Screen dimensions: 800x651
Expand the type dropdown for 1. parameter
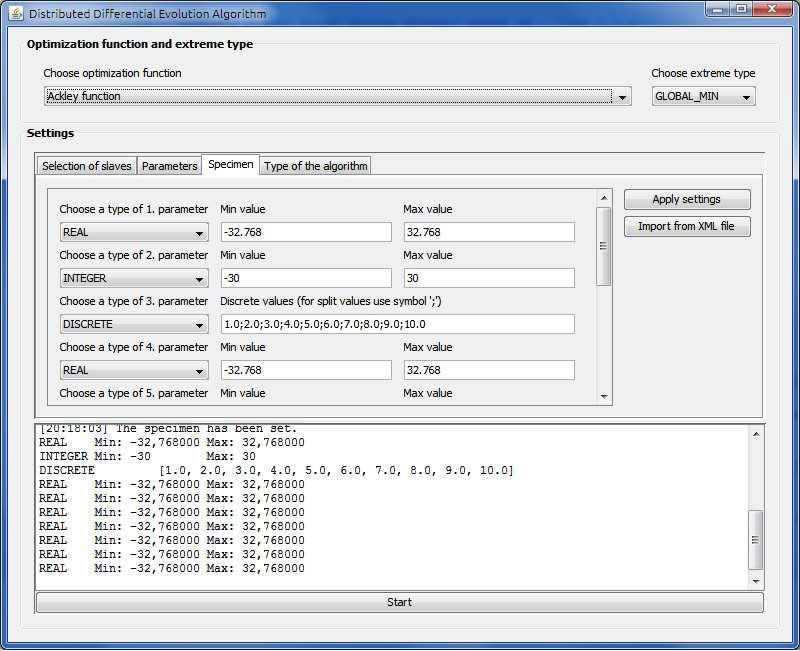(134, 233)
